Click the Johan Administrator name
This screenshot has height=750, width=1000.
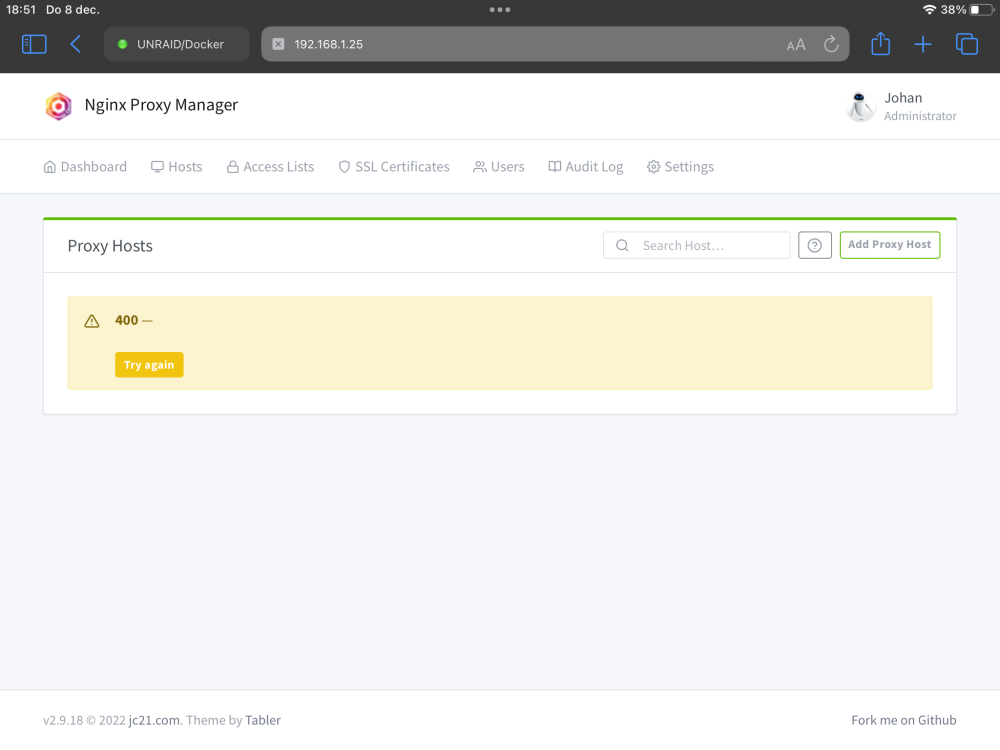[920, 107]
